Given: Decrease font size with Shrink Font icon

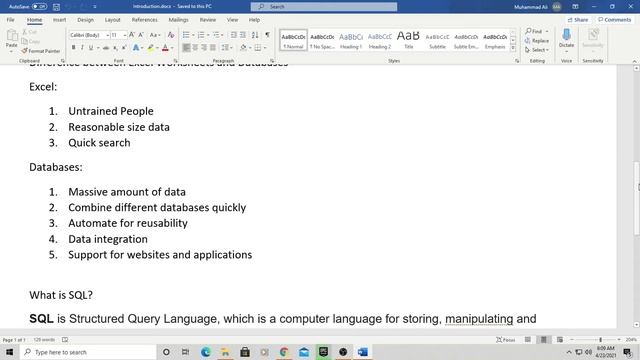Looking at the screenshot, I should tap(141, 35).
